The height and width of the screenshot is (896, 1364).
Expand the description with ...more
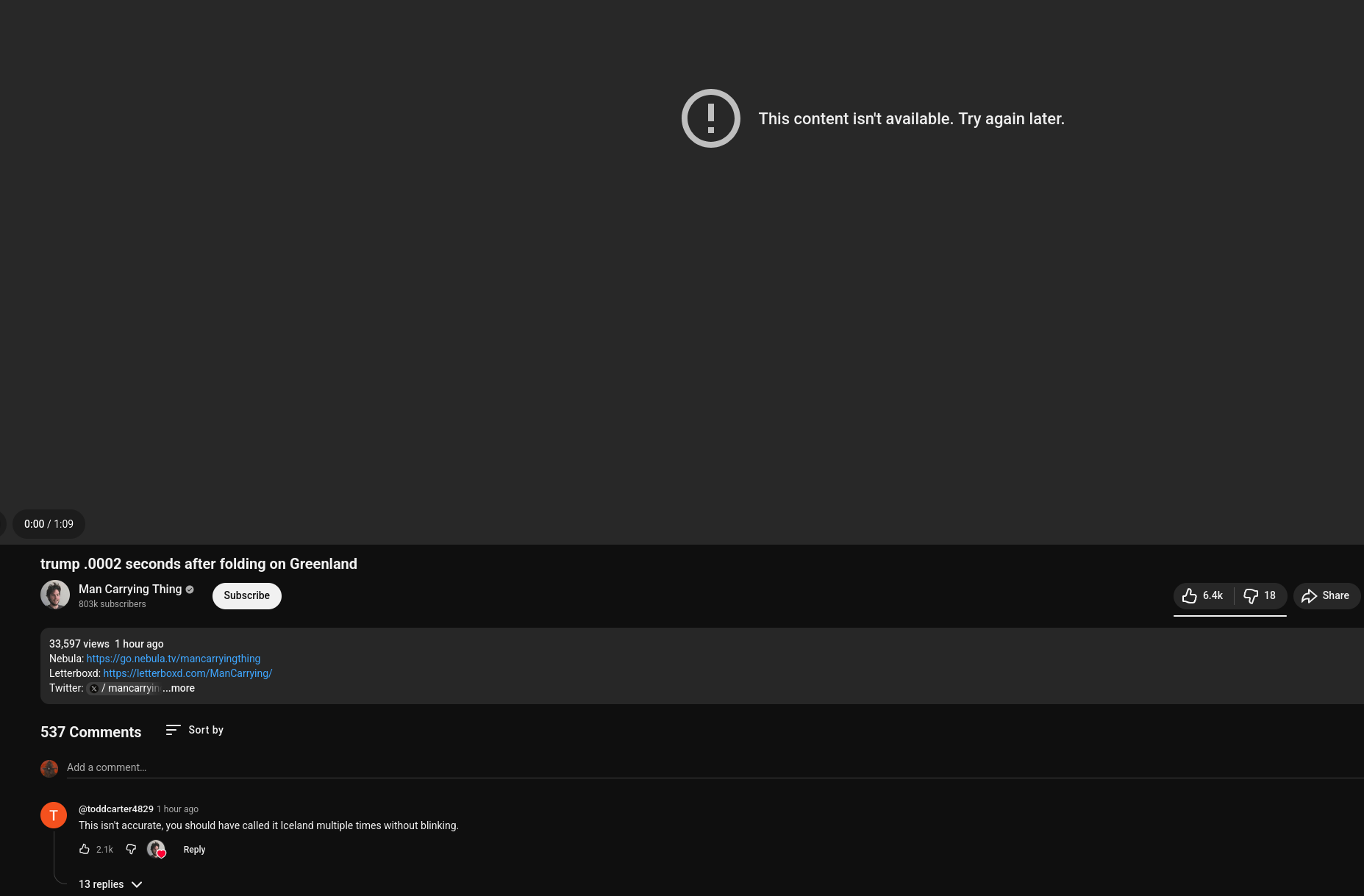[x=179, y=688]
